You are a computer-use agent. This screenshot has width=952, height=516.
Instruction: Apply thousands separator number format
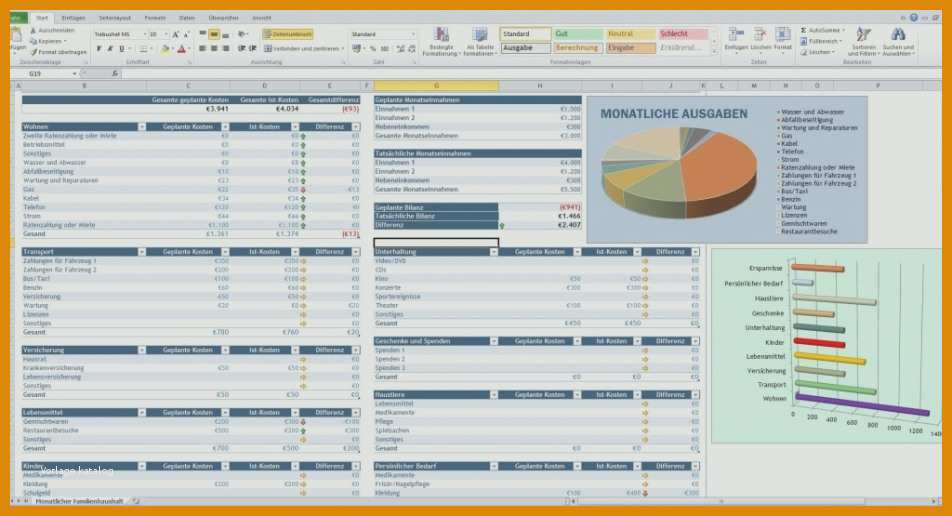[x=385, y=49]
